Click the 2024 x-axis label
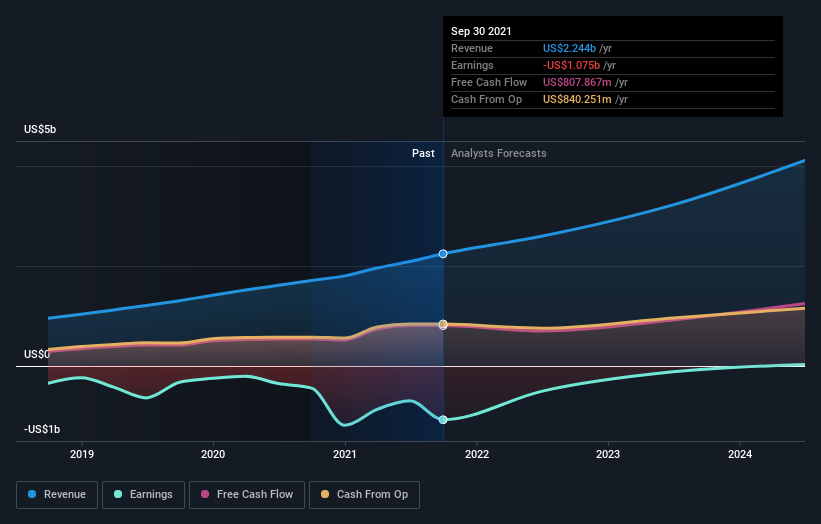 [740, 454]
